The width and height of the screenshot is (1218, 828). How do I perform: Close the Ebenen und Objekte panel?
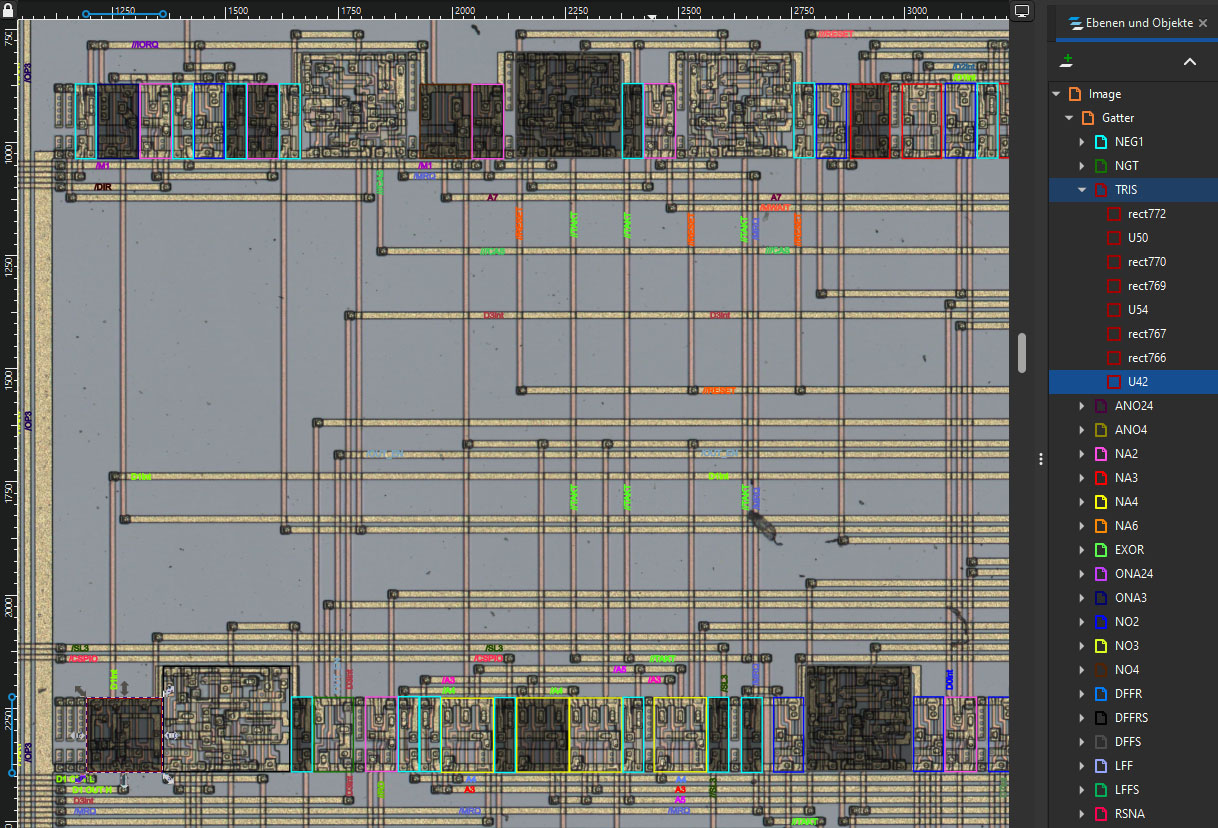tap(1202, 22)
